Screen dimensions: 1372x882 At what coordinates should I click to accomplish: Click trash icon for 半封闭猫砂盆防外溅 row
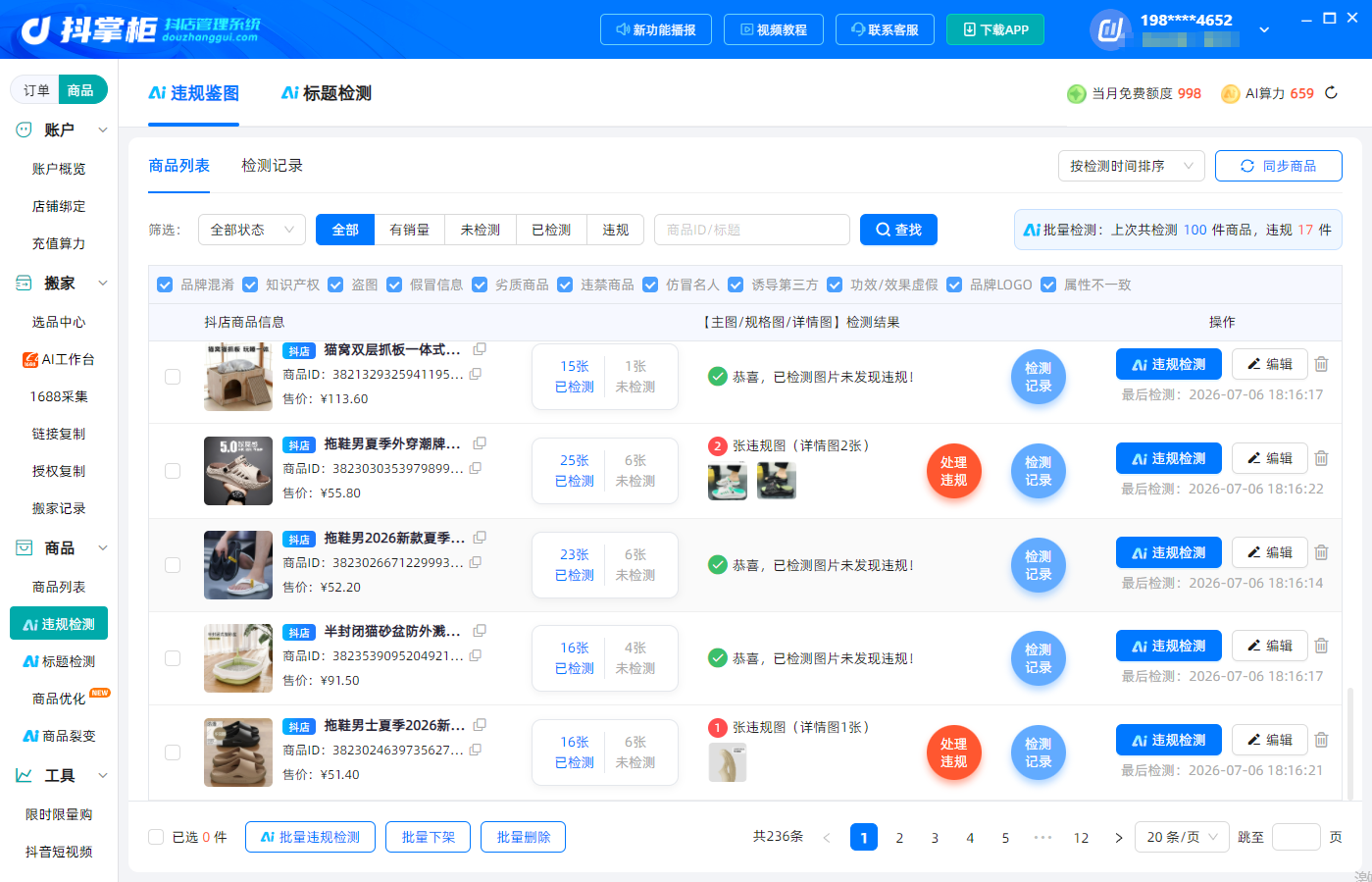tap(1321, 646)
